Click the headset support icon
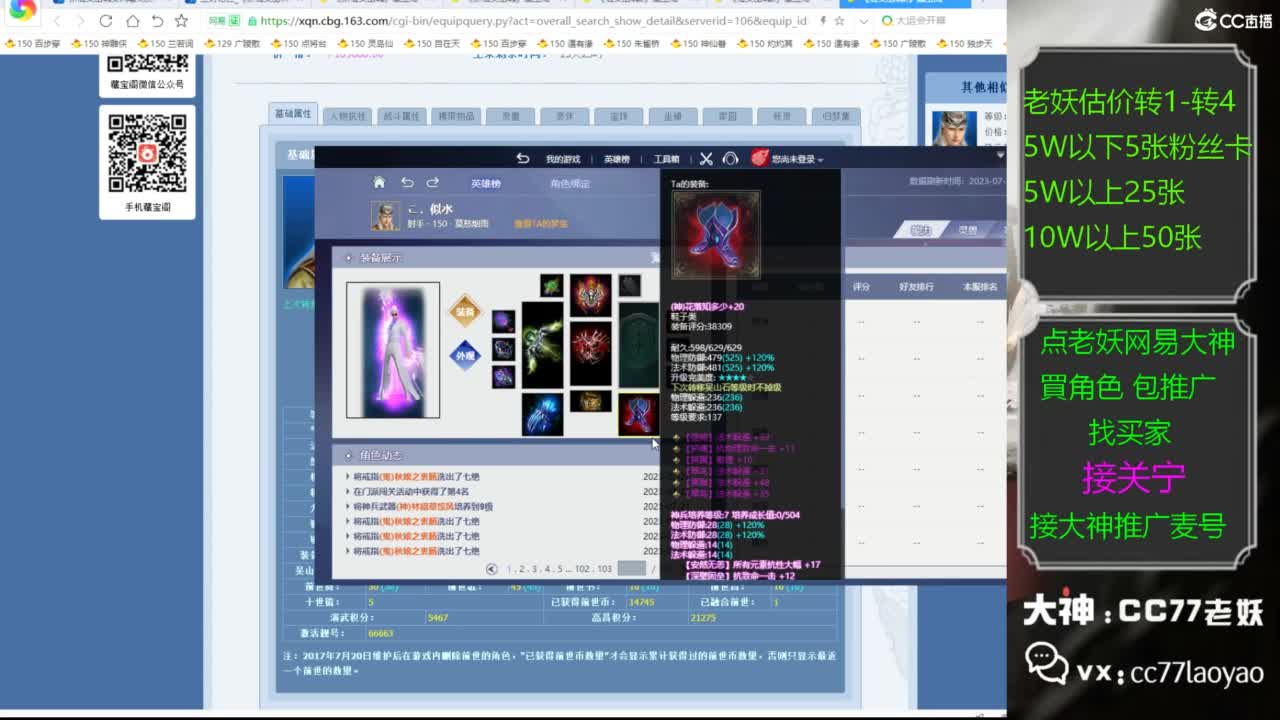This screenshot has height=720, width=1280. (x=731, y=159)
